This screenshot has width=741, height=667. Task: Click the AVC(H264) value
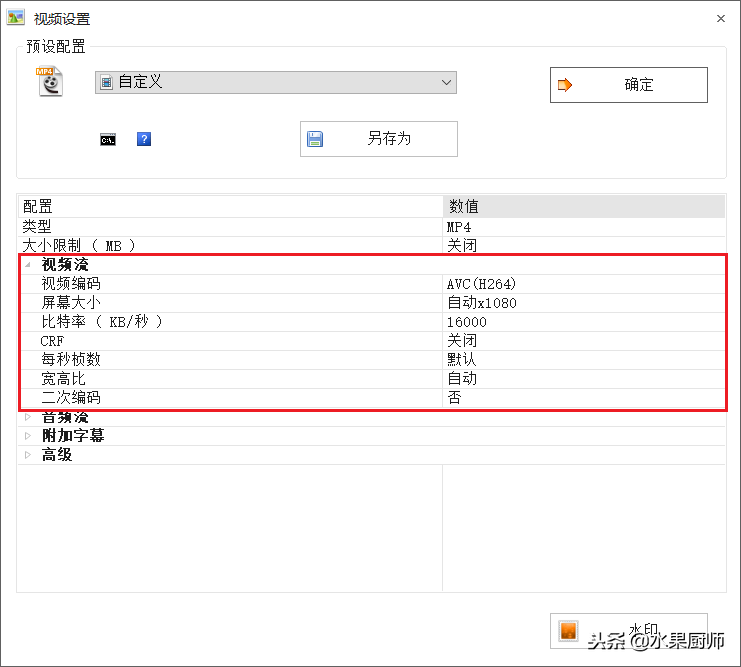click(x=481, y=284)
